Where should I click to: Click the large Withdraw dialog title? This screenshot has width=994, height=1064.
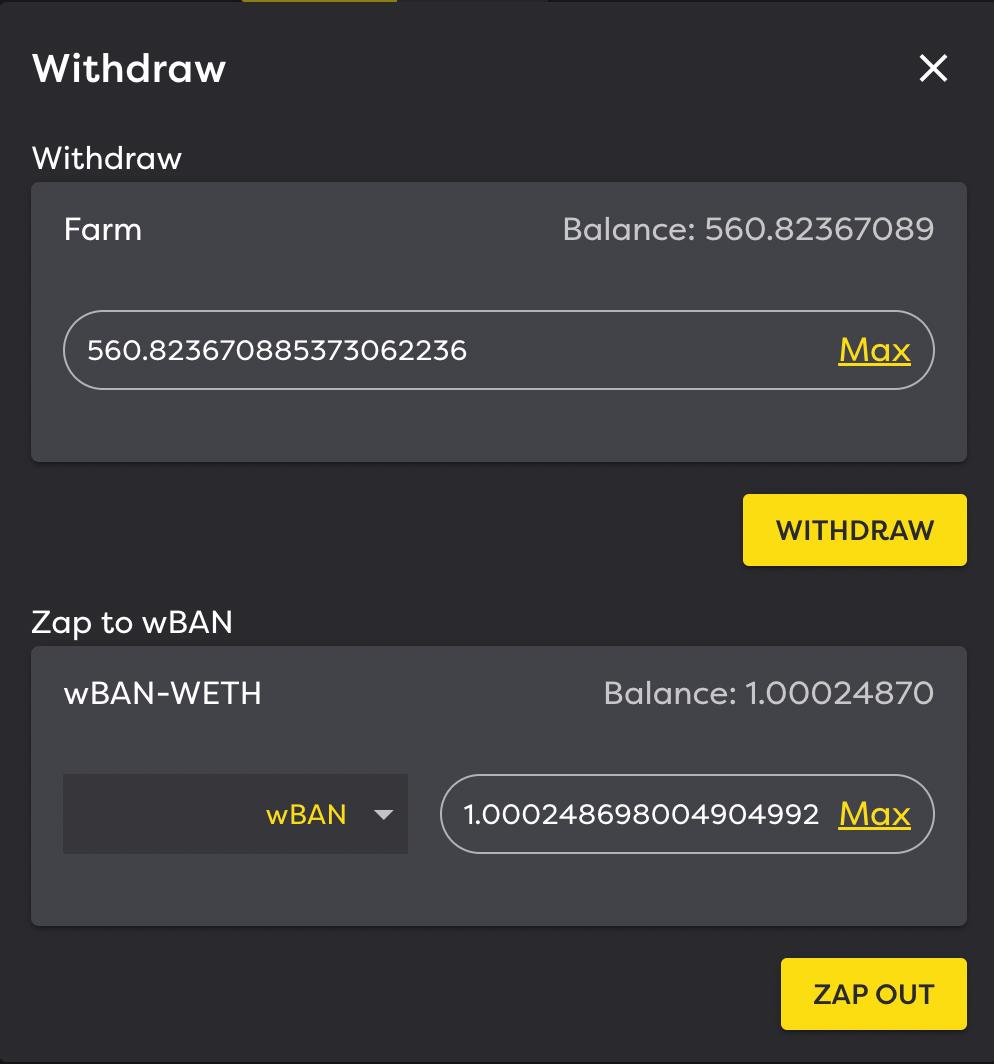pyautogui.click(x=129, y=69)
